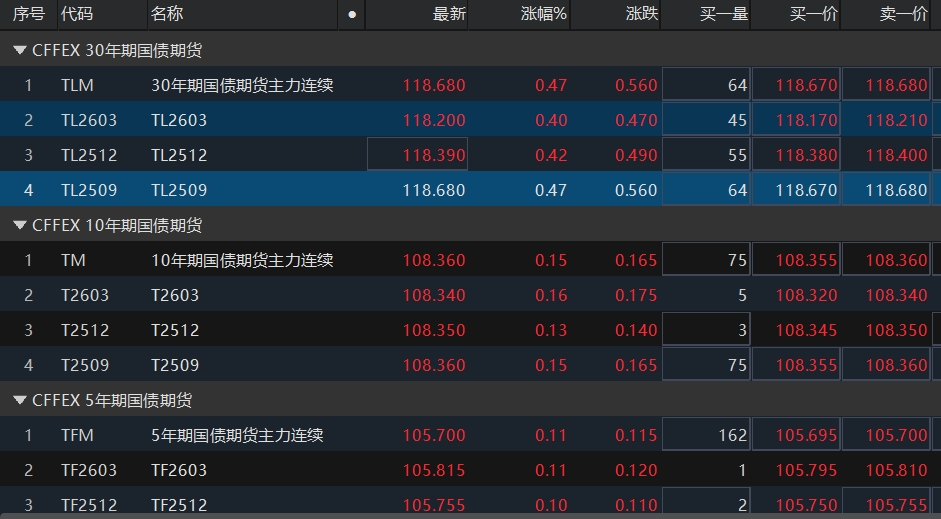Click T2603 bid volume 5

pyautogui.click(x=742, y=295)
